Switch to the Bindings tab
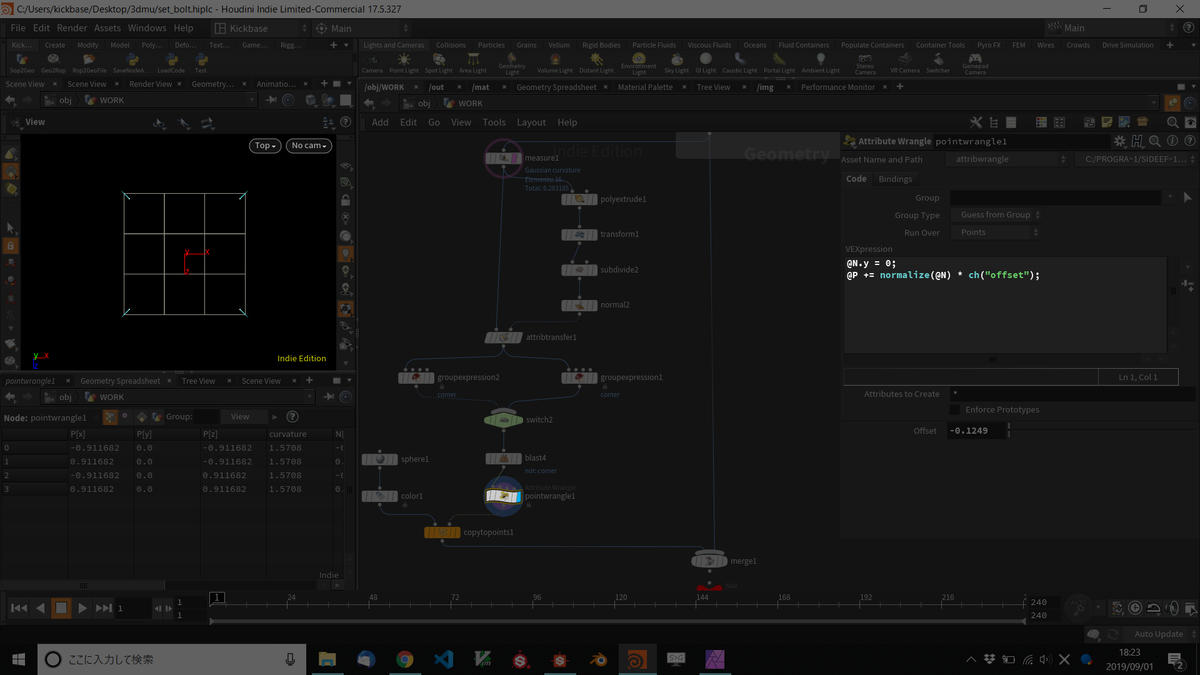This screenshot has width=1200, height=675. [x=895, y=179]
